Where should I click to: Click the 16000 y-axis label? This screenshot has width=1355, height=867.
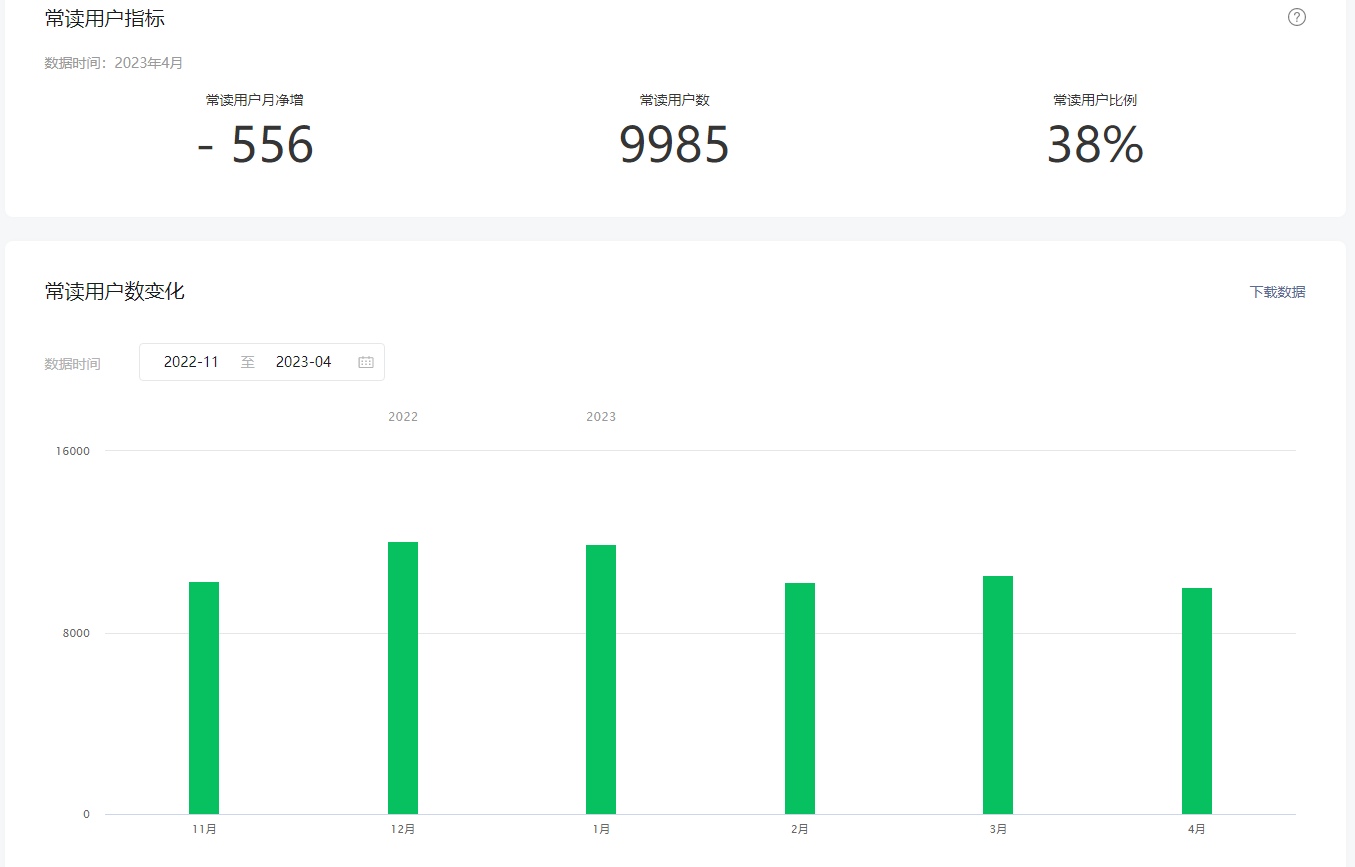point(73,451)
